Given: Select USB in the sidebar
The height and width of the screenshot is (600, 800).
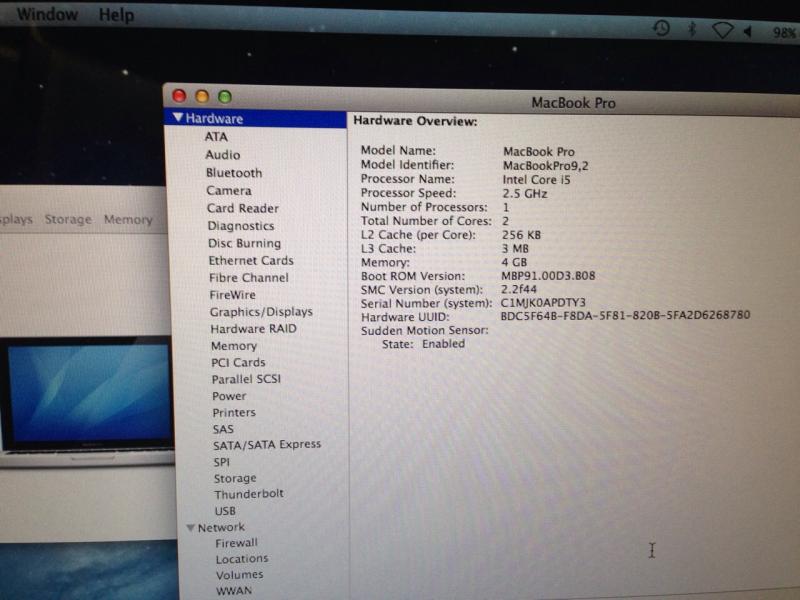Looking at the screenshot, I should tap(225, 511).
